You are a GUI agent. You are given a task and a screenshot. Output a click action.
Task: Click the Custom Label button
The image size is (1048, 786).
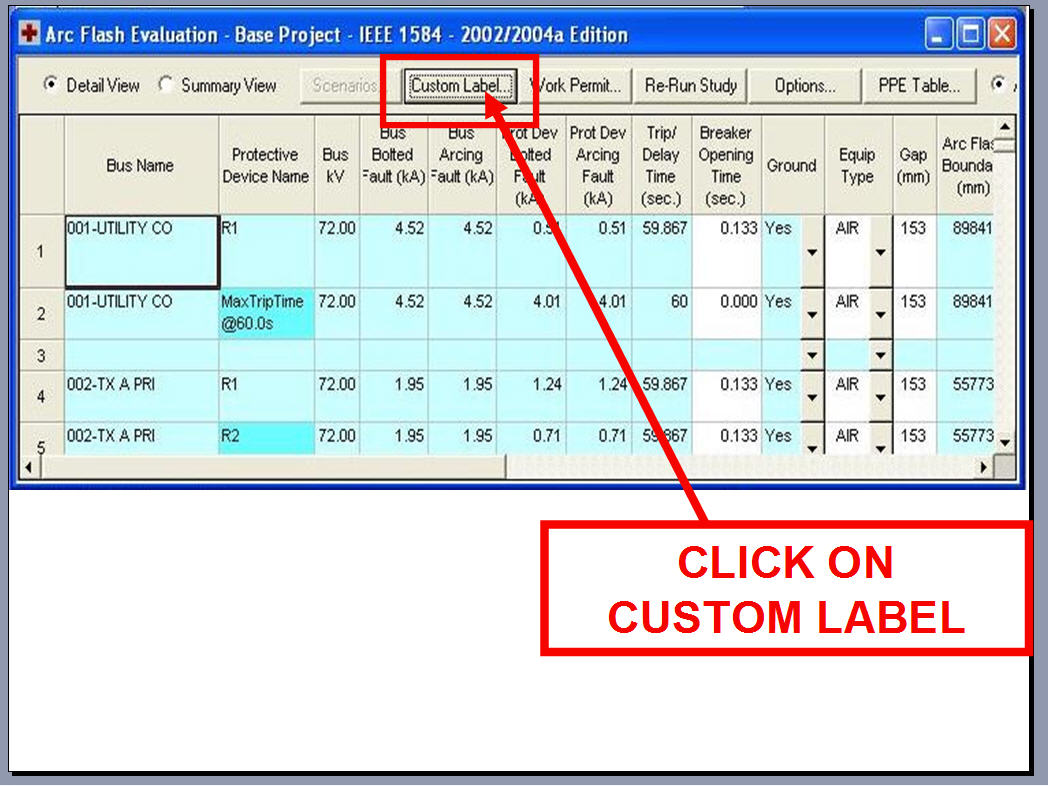pos(461,86)
